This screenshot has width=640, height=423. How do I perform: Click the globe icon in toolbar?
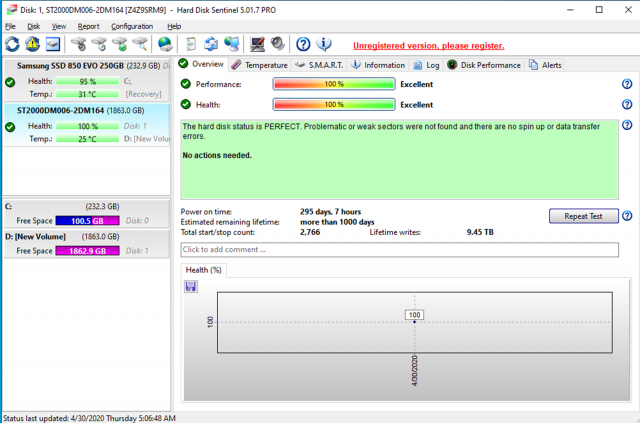165,45
